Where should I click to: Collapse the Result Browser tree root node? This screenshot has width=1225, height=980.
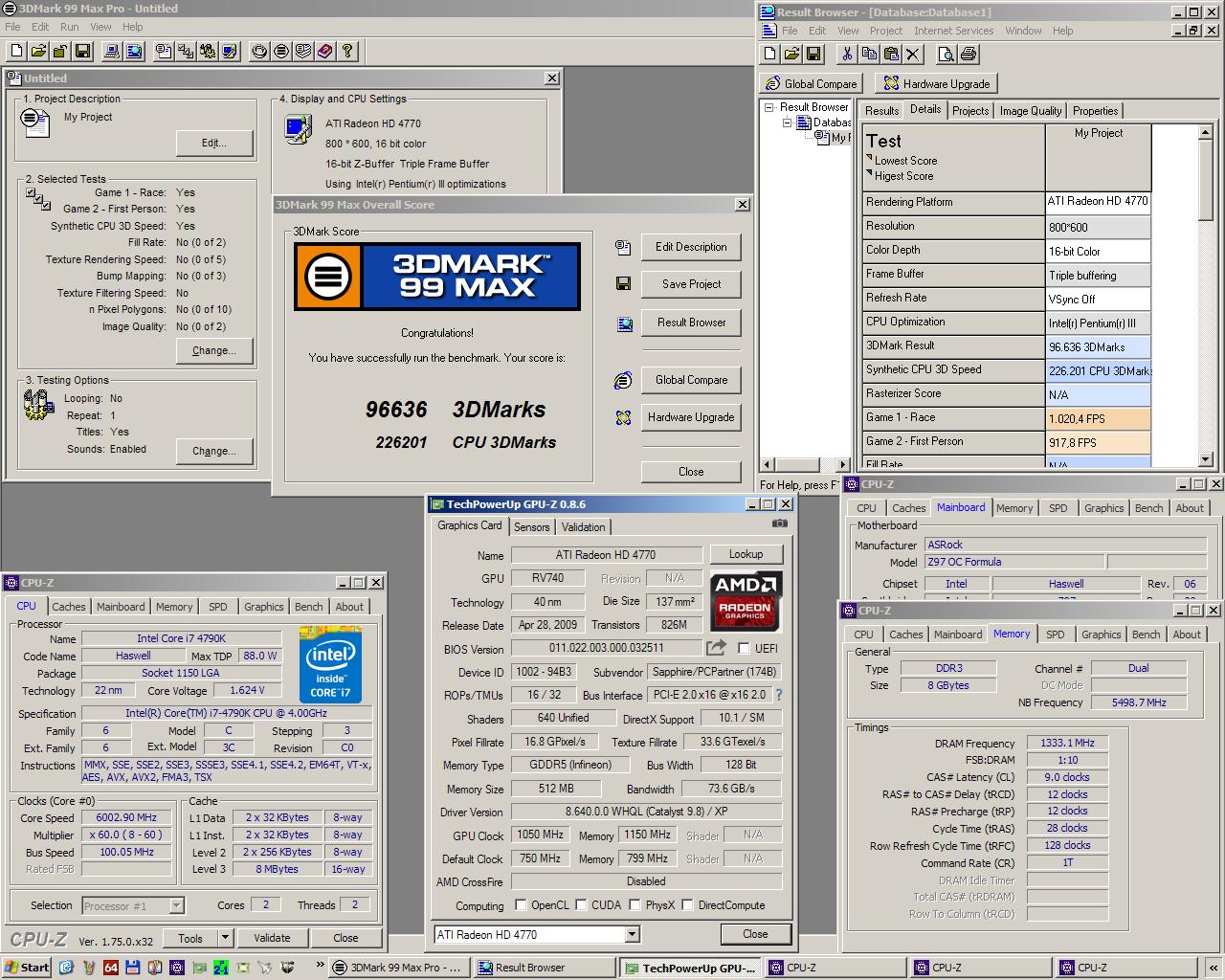[x=768, y=107]
